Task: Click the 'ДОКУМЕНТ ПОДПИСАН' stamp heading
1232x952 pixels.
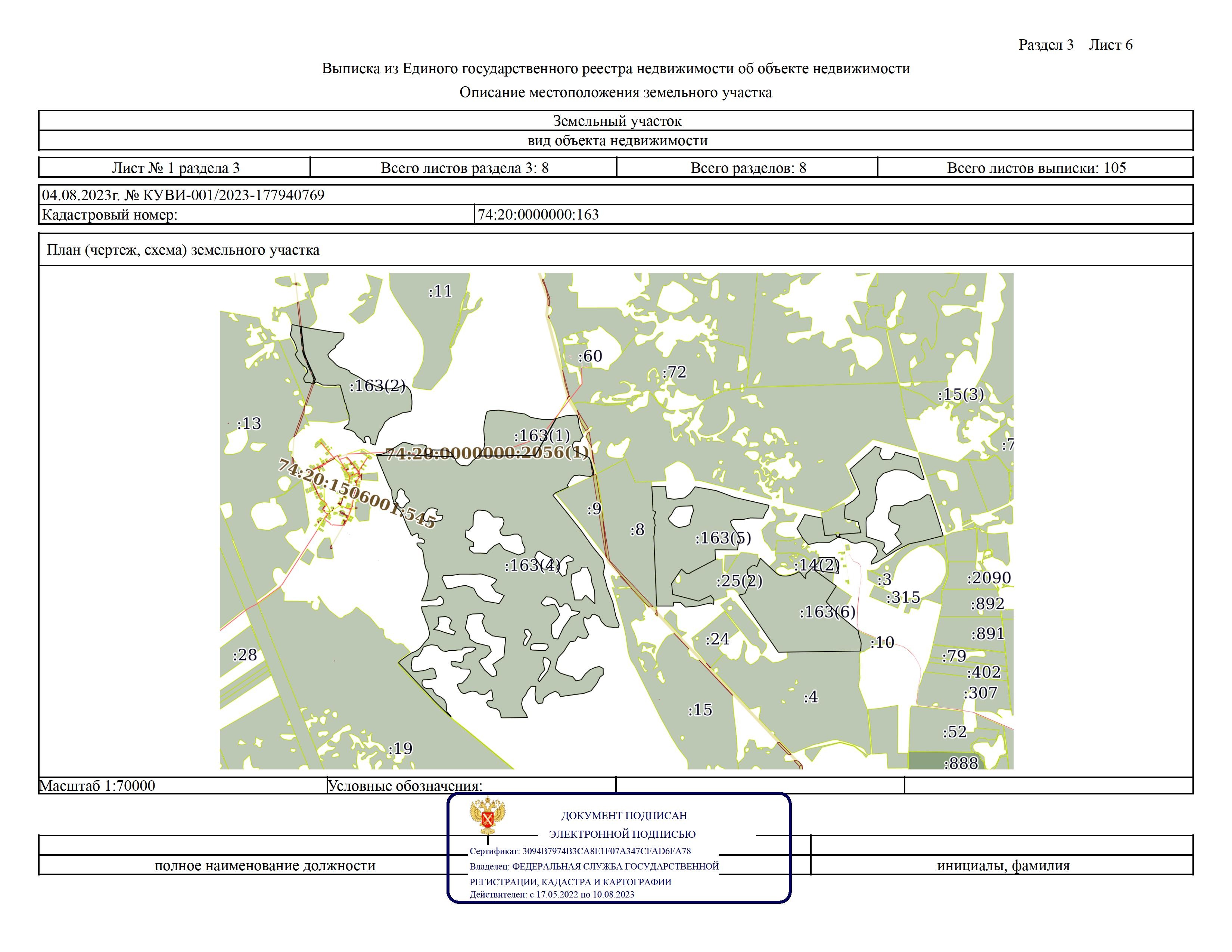Action: click(624, 815)
